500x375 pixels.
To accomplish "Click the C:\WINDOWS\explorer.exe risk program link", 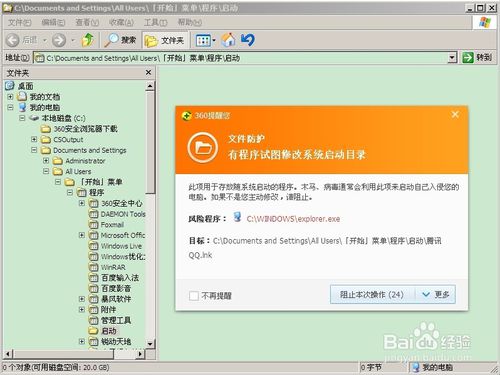I will pos(293,219).
